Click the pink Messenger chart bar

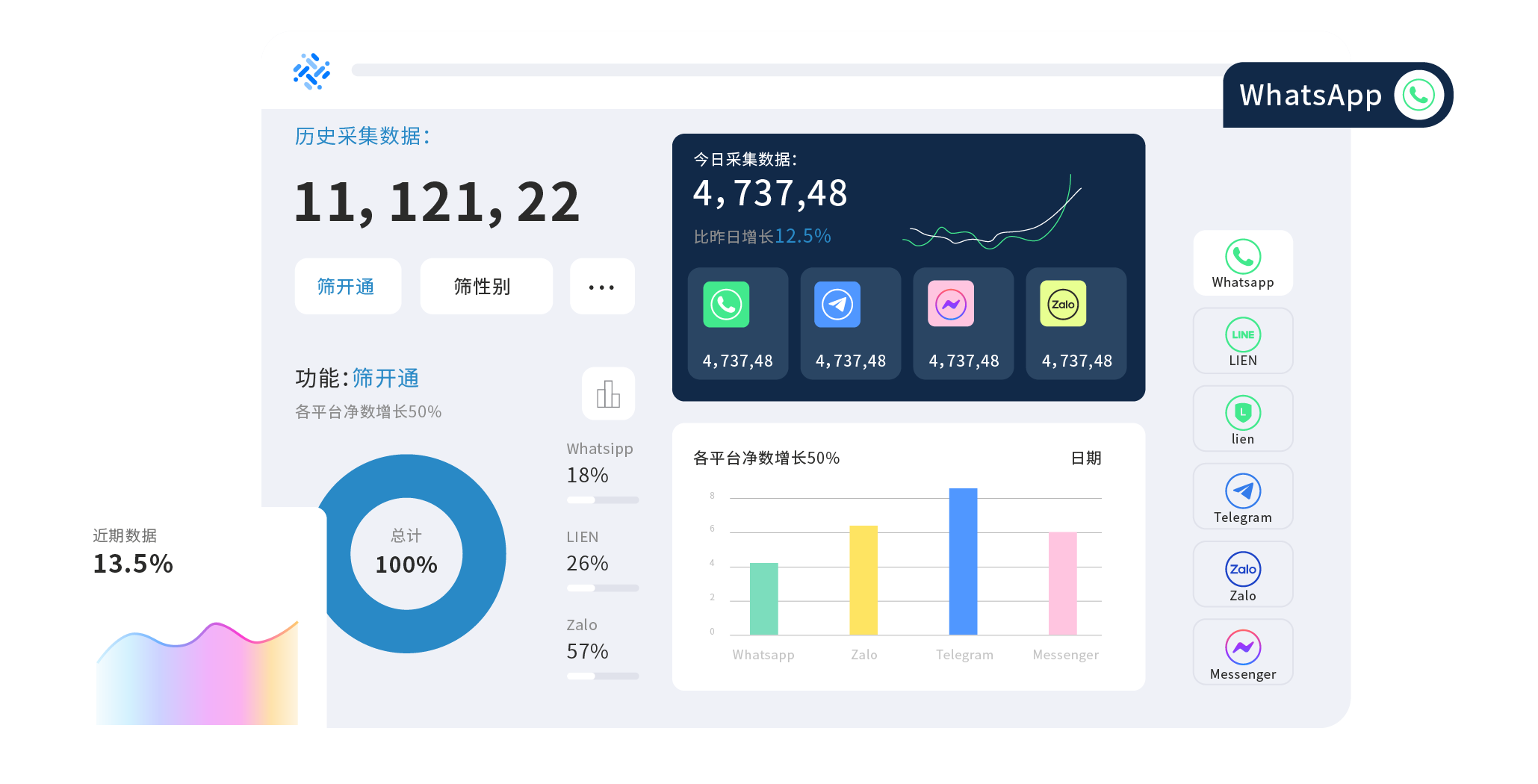click(1062, 584)
